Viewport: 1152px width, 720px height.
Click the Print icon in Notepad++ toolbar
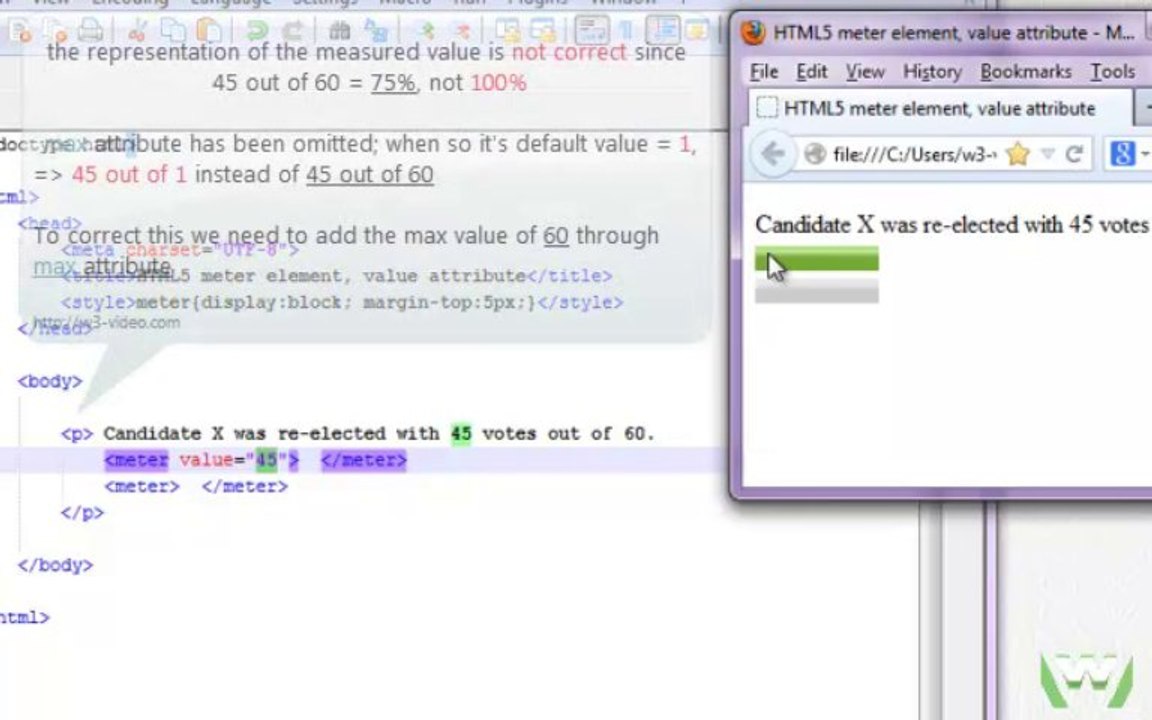pos(90,30)
